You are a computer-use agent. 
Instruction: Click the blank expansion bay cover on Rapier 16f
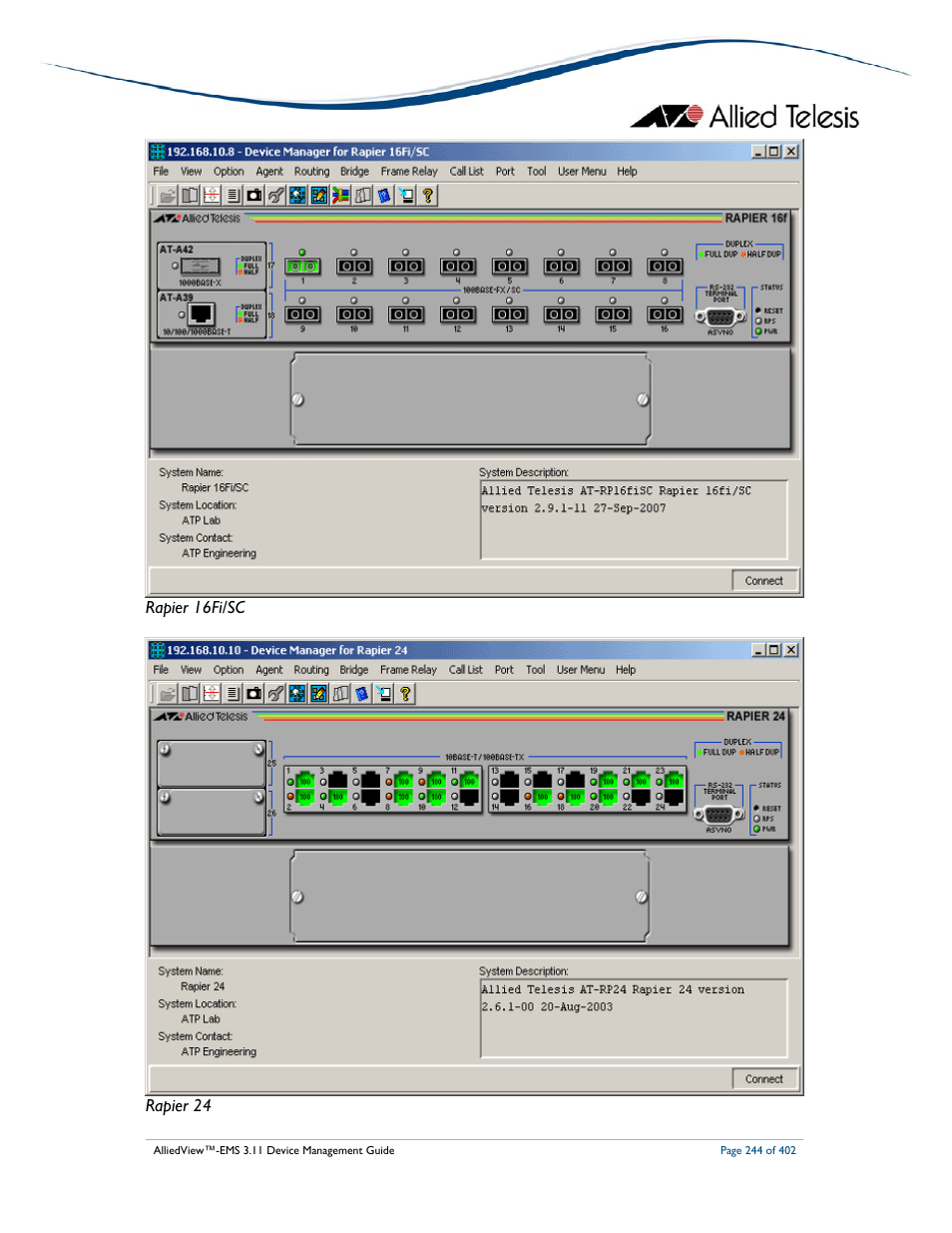pos(470,399)
